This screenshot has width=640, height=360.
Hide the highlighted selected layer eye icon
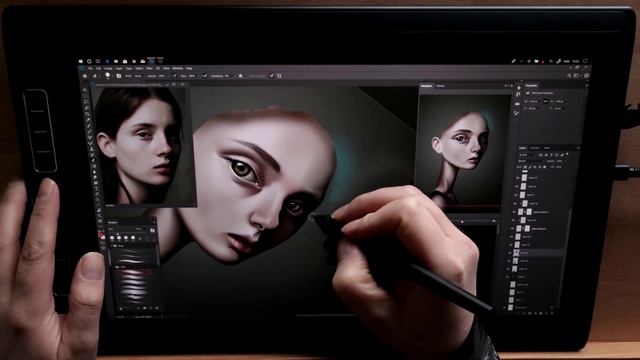[x=509, y=253]
